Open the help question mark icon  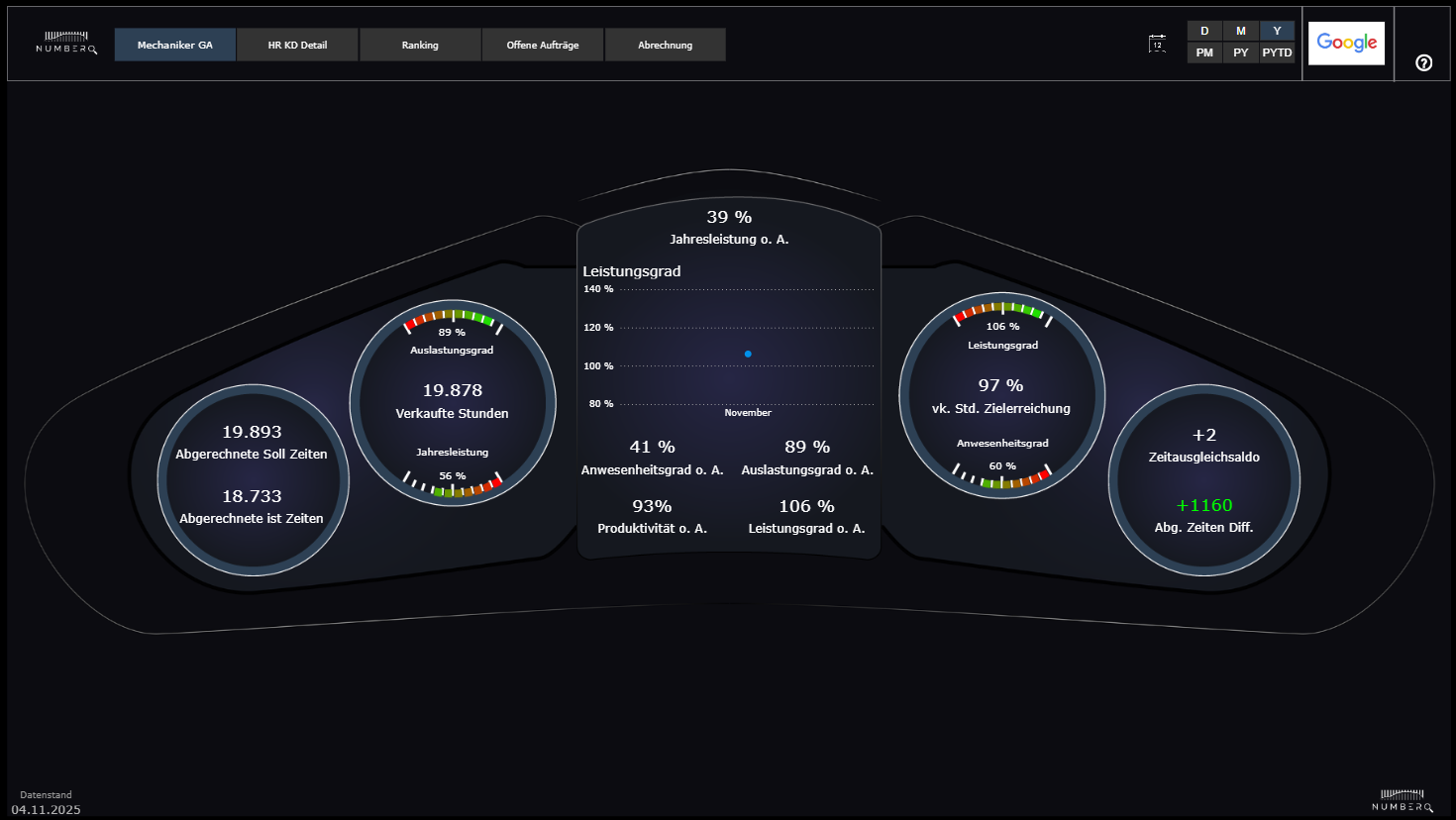point(1423,63)
